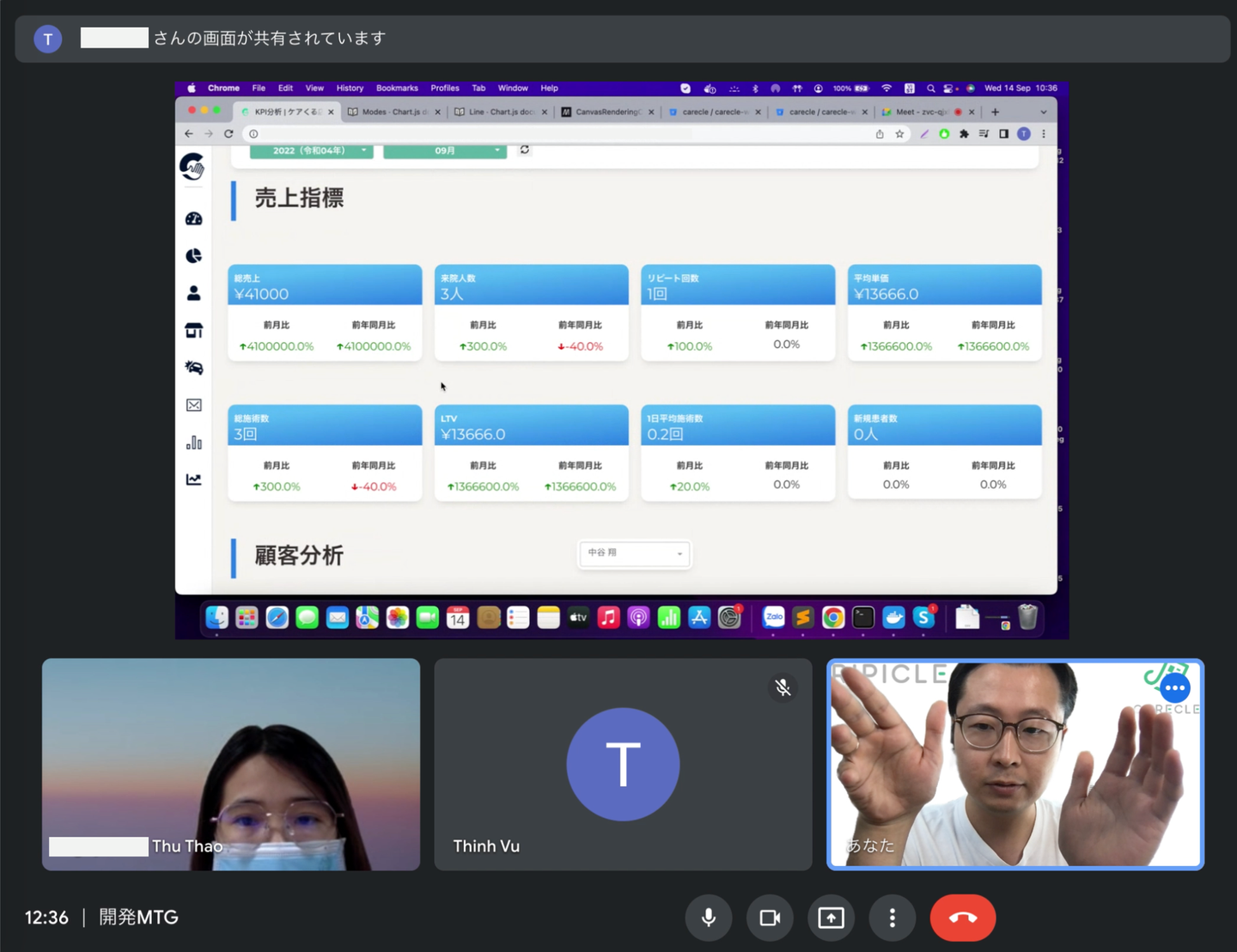Open Docker from the shared Dock
The width and height of the screenshot is (1237, 952).
[x=893, y=617]
